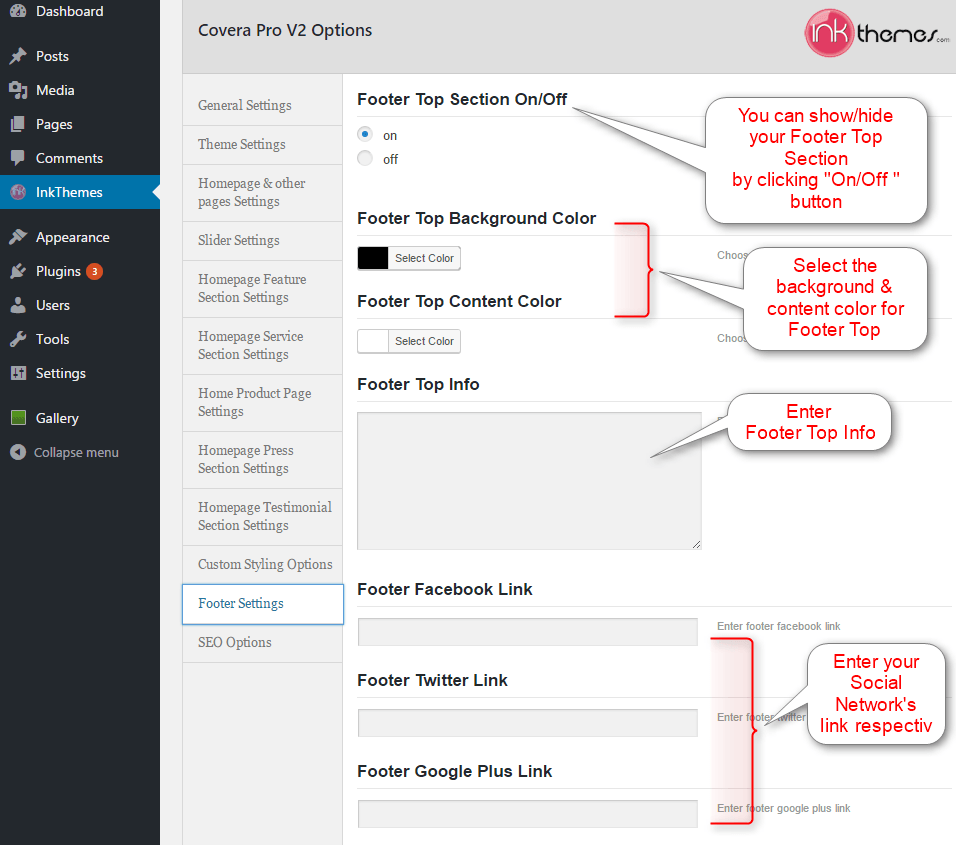Click the Posts pushpin icon
The image size is (956, 845).
(x=18, y=56)
